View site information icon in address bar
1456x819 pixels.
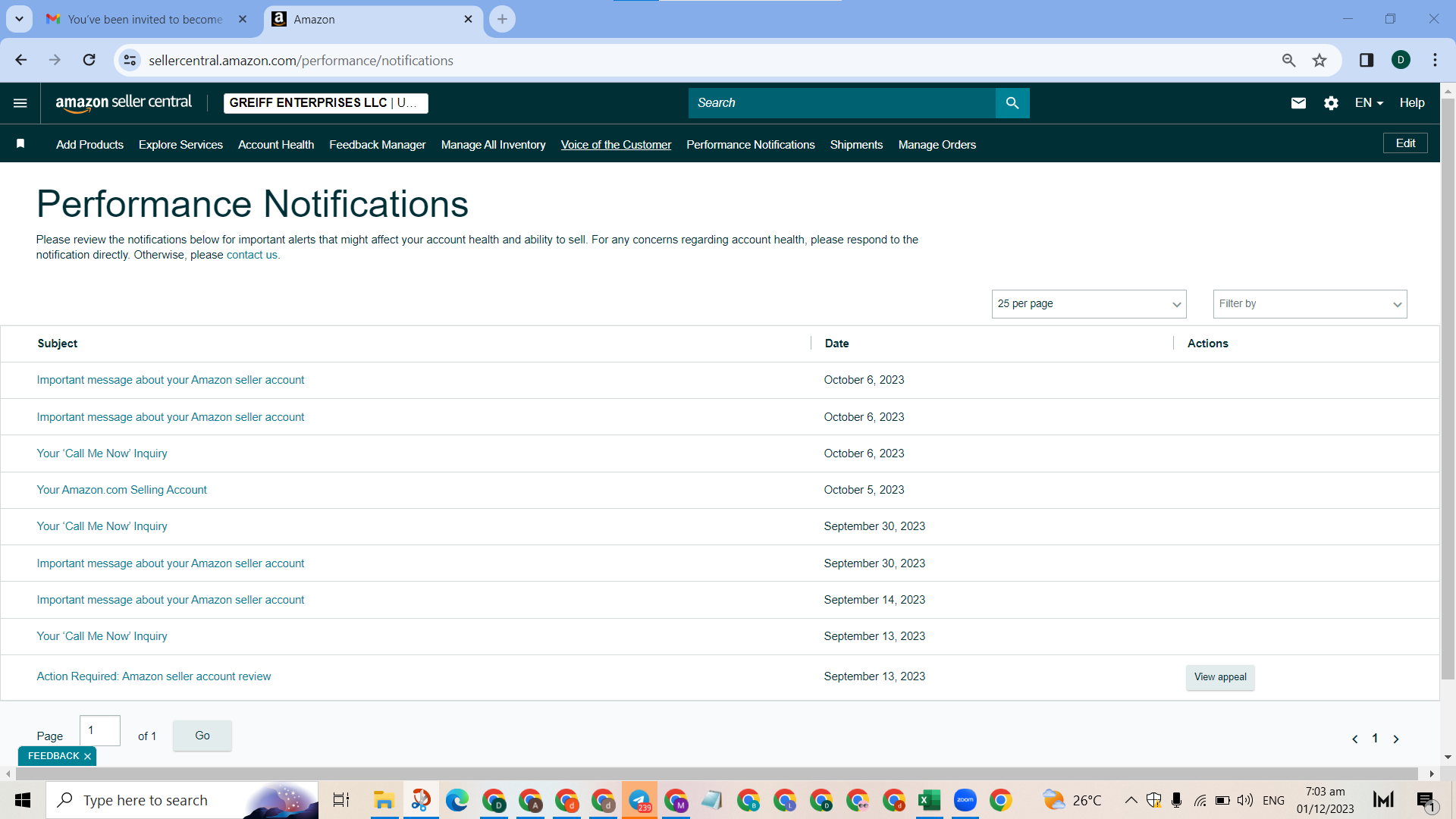(x=130, y=60)
